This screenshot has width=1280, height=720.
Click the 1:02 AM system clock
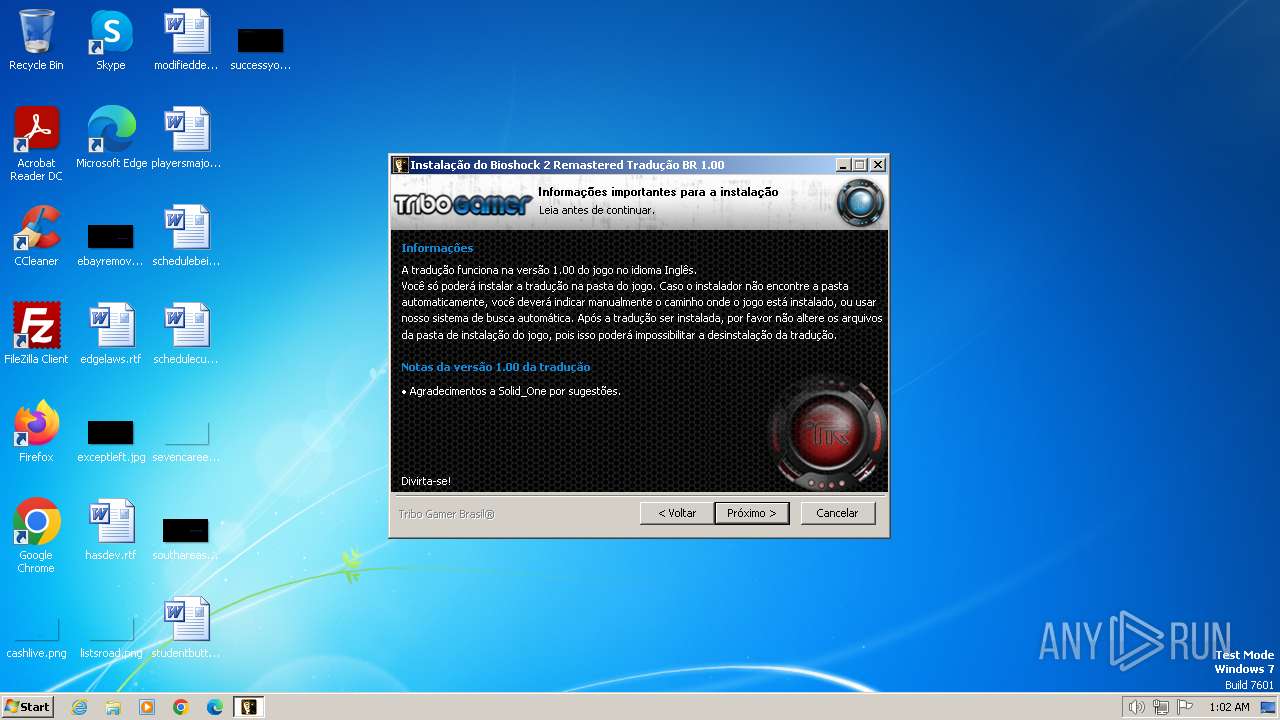pyautogui.click(x=1229, y=707)
